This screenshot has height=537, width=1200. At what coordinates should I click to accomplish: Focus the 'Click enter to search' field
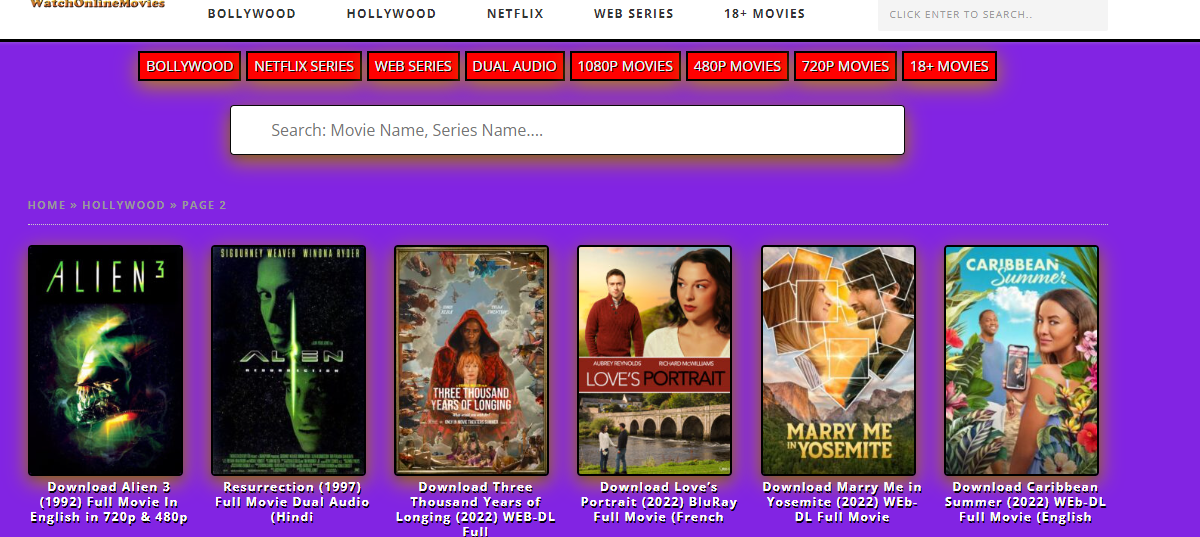(993, 15)
